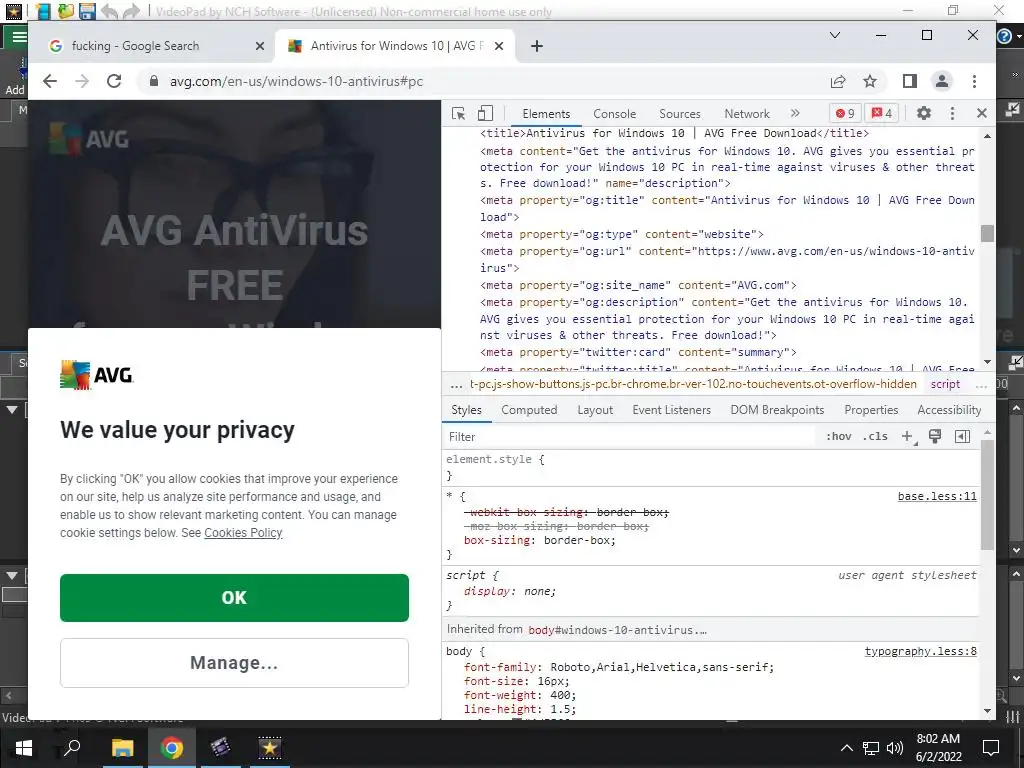Open the Windows Start menu

pyautogui.click(x=24, y=748)
